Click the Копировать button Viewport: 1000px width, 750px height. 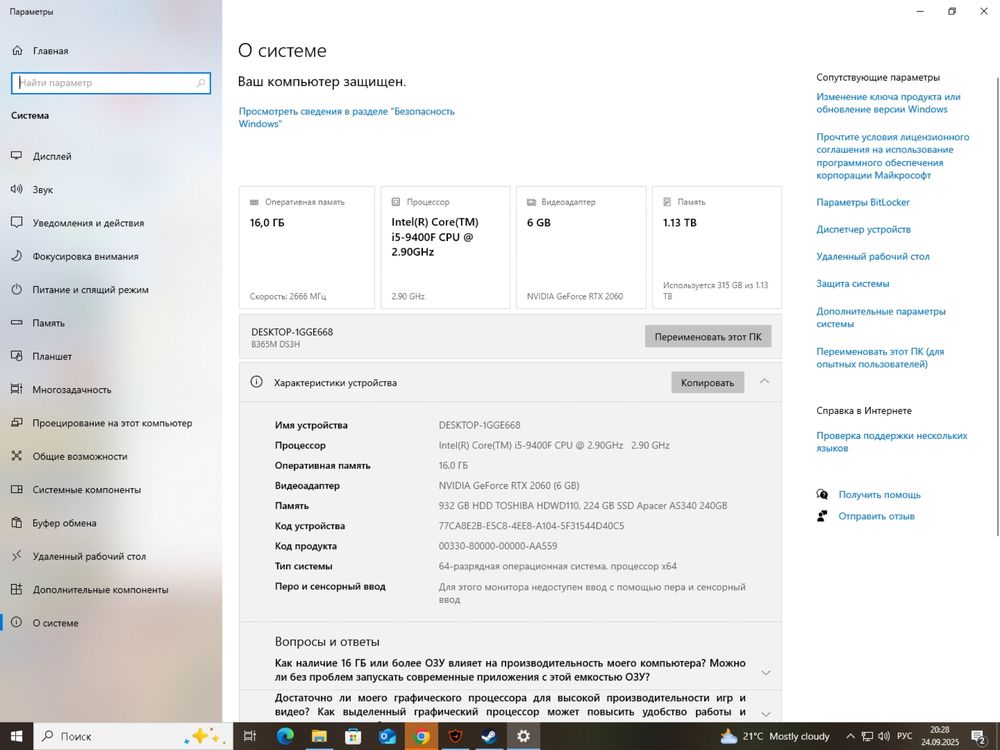pyautogui.click(x=707, y=383)
